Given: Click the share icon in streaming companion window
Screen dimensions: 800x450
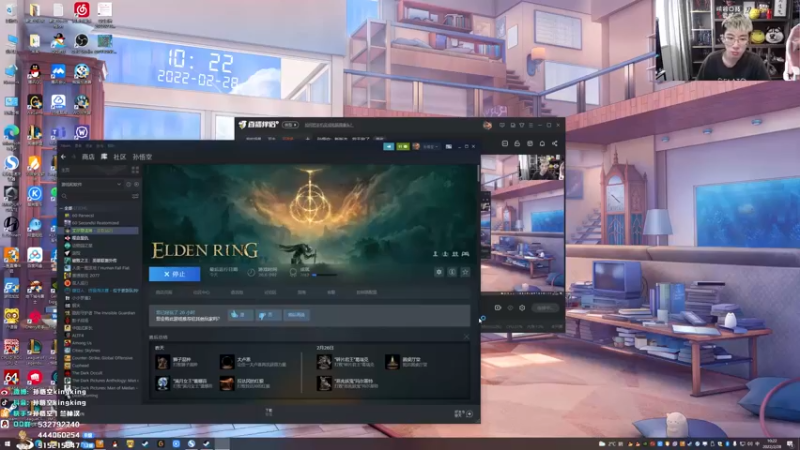Looking at the screenshot, I should coord(555,143).
